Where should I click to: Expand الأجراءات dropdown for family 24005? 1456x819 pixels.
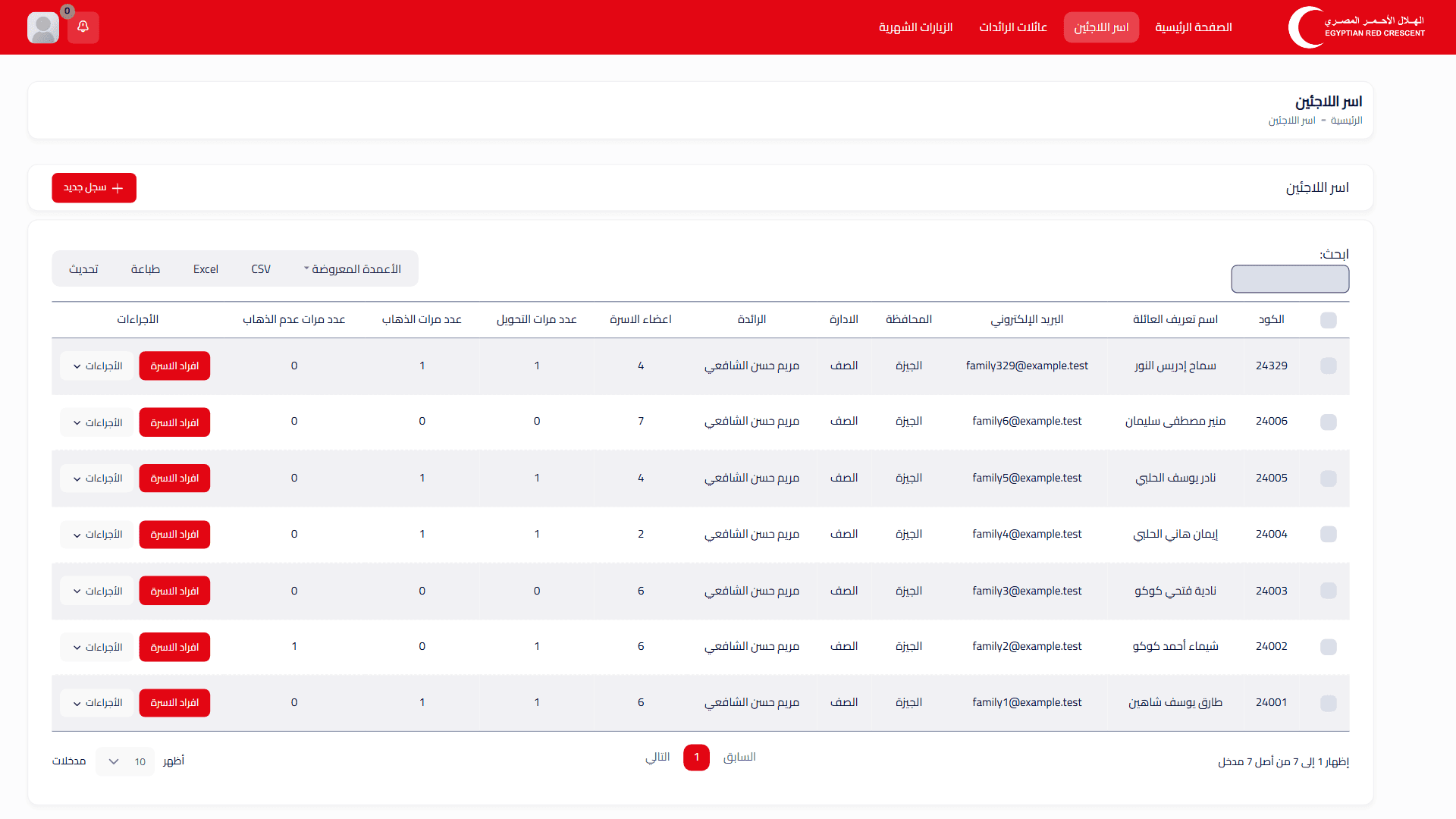pyautogui.click(x=97, y=479)
